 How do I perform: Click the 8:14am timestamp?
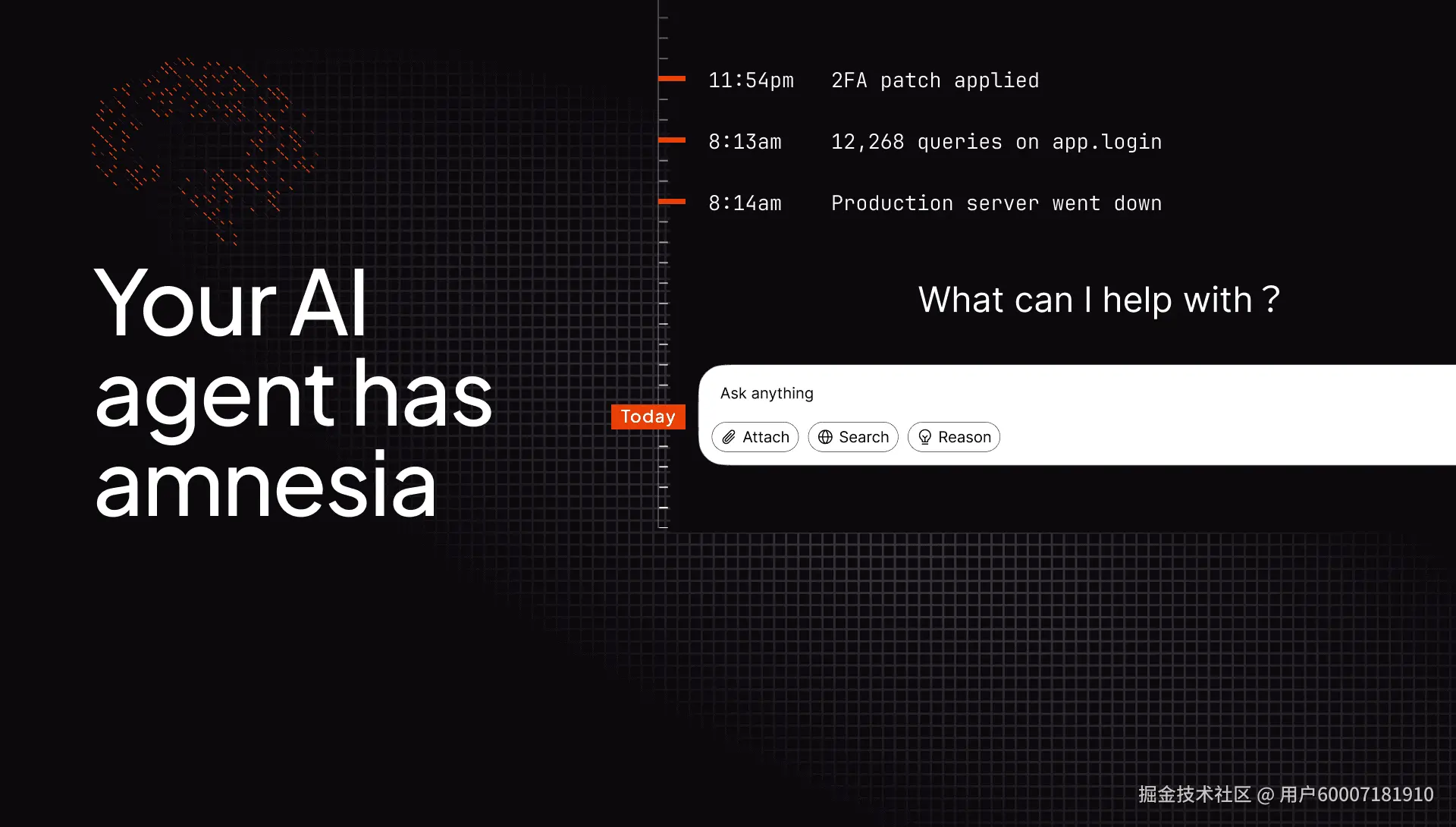745,203
